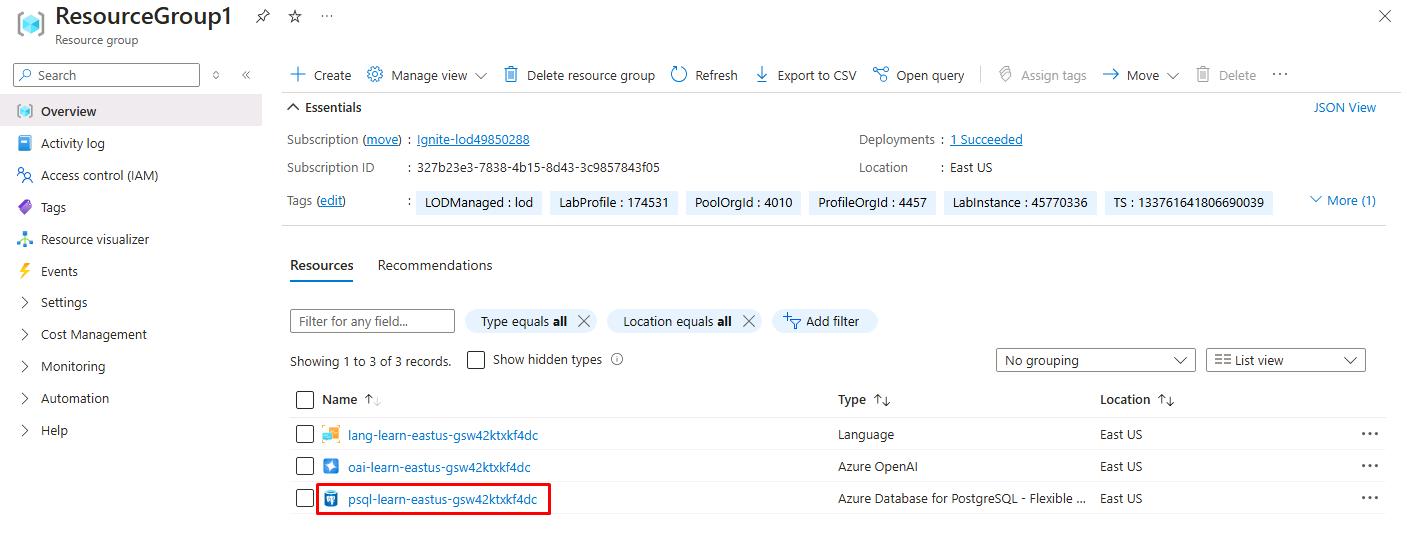Refresh the resource list

coord(704,75)
